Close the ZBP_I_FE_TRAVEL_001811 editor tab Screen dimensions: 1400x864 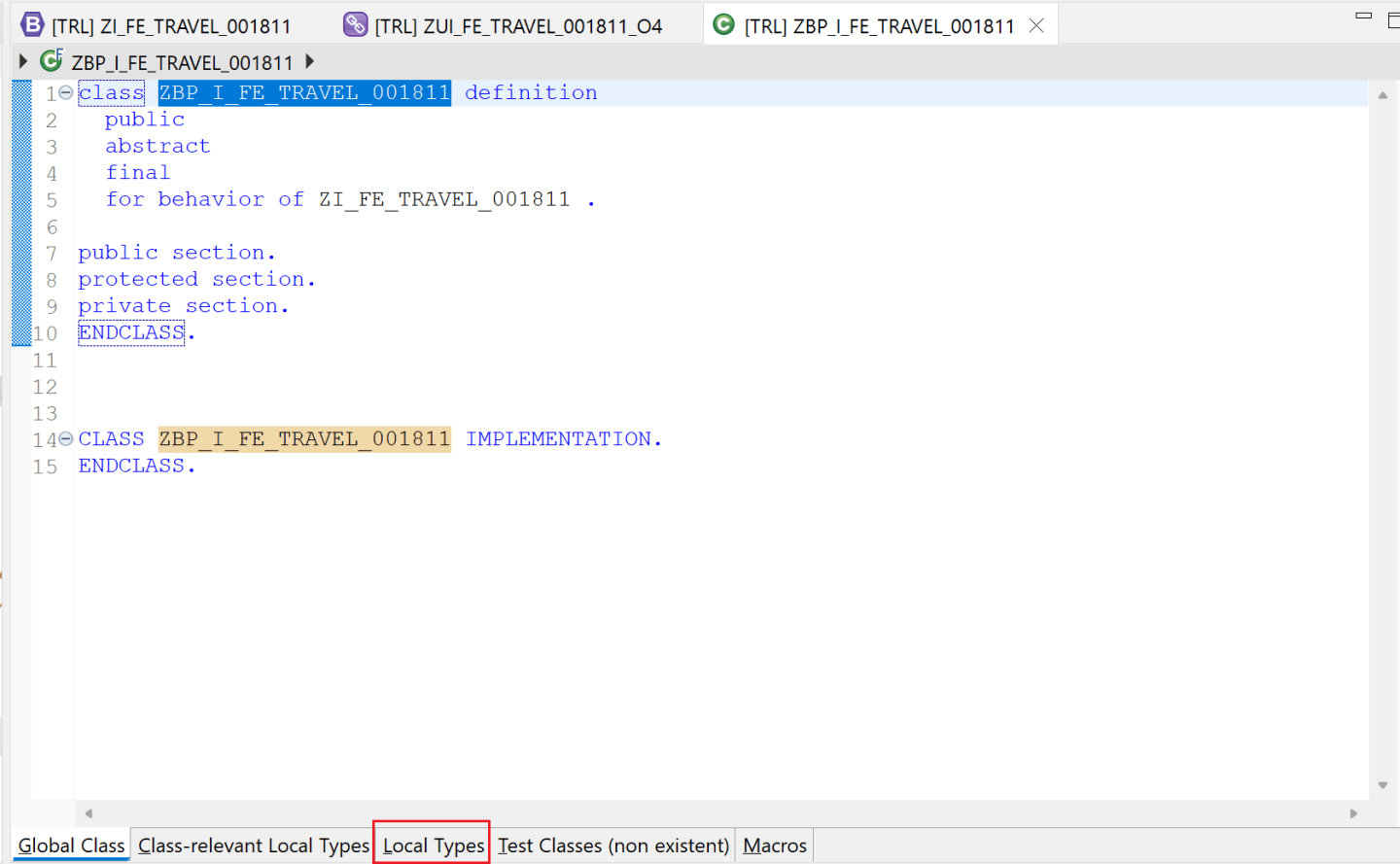pos(1036,25)
